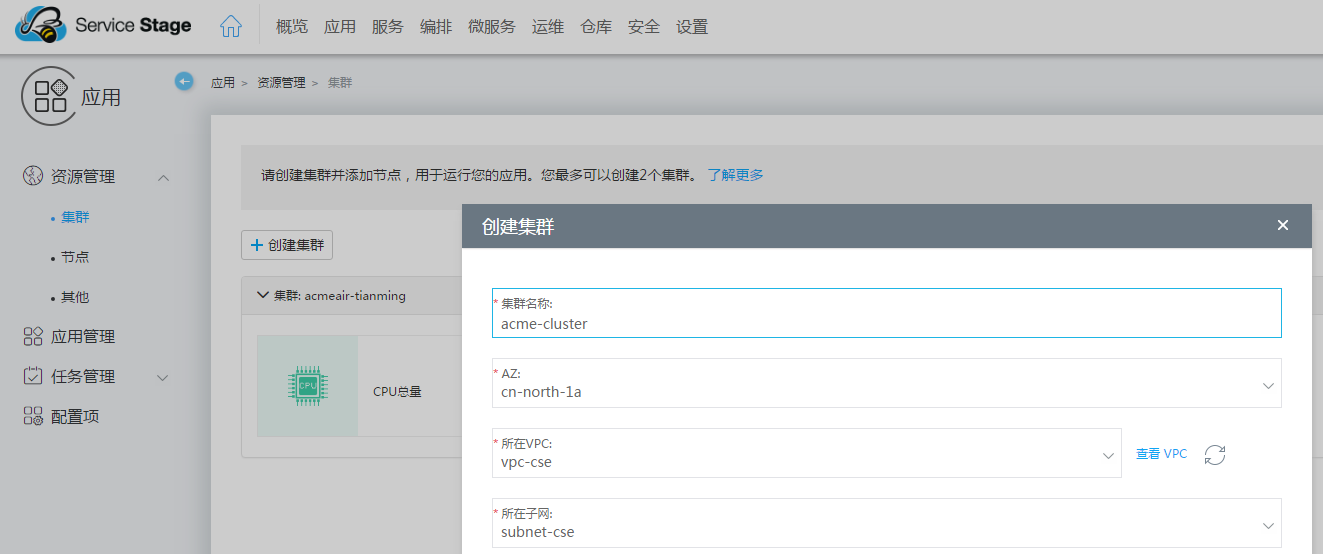Click the 创建集群 button
Image resolution: width=1323 pixels, height=554 pixels.
click(287, 245)
